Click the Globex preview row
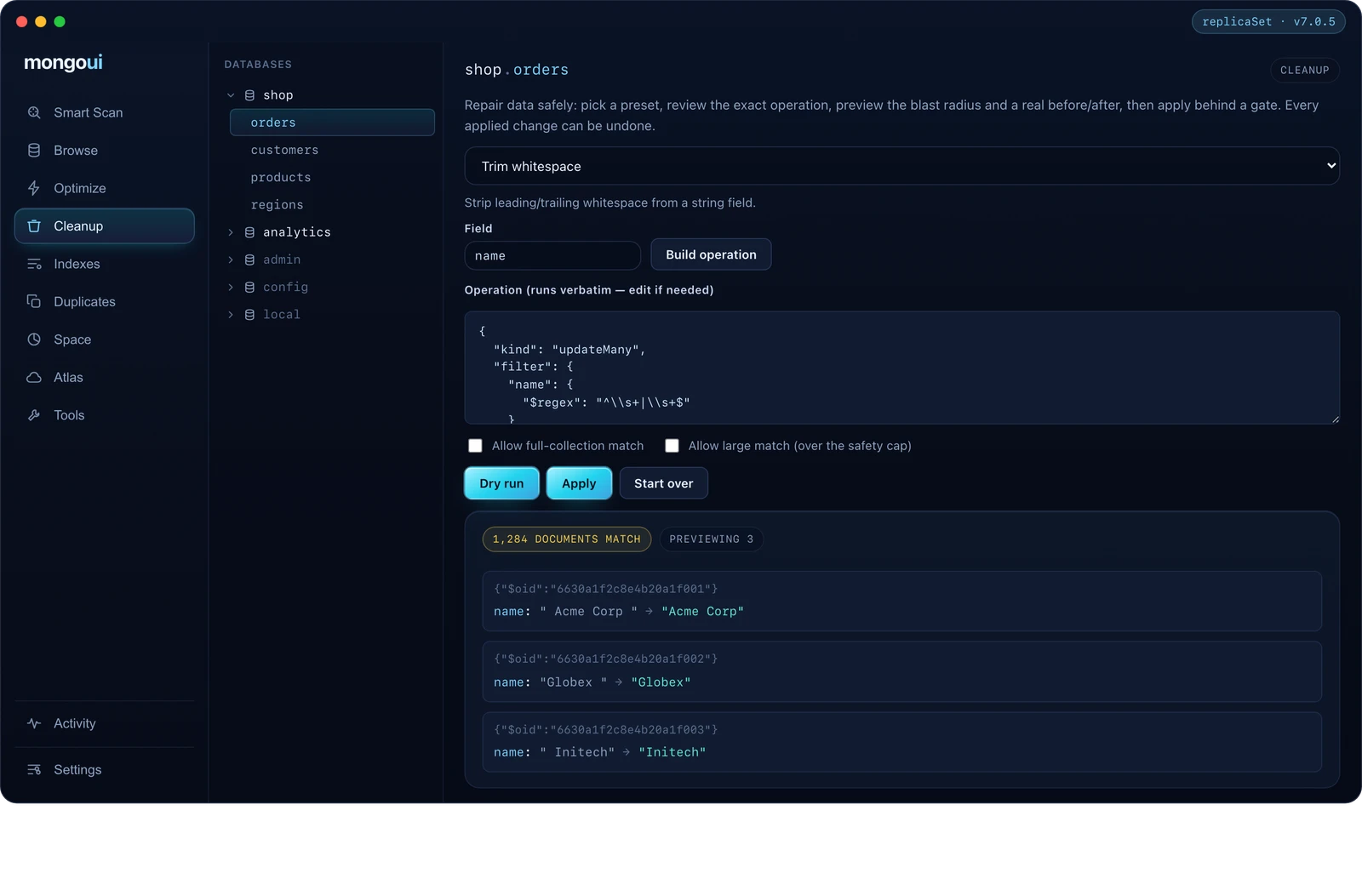This screenshot has height=896, width=1362. pos(901,671)
